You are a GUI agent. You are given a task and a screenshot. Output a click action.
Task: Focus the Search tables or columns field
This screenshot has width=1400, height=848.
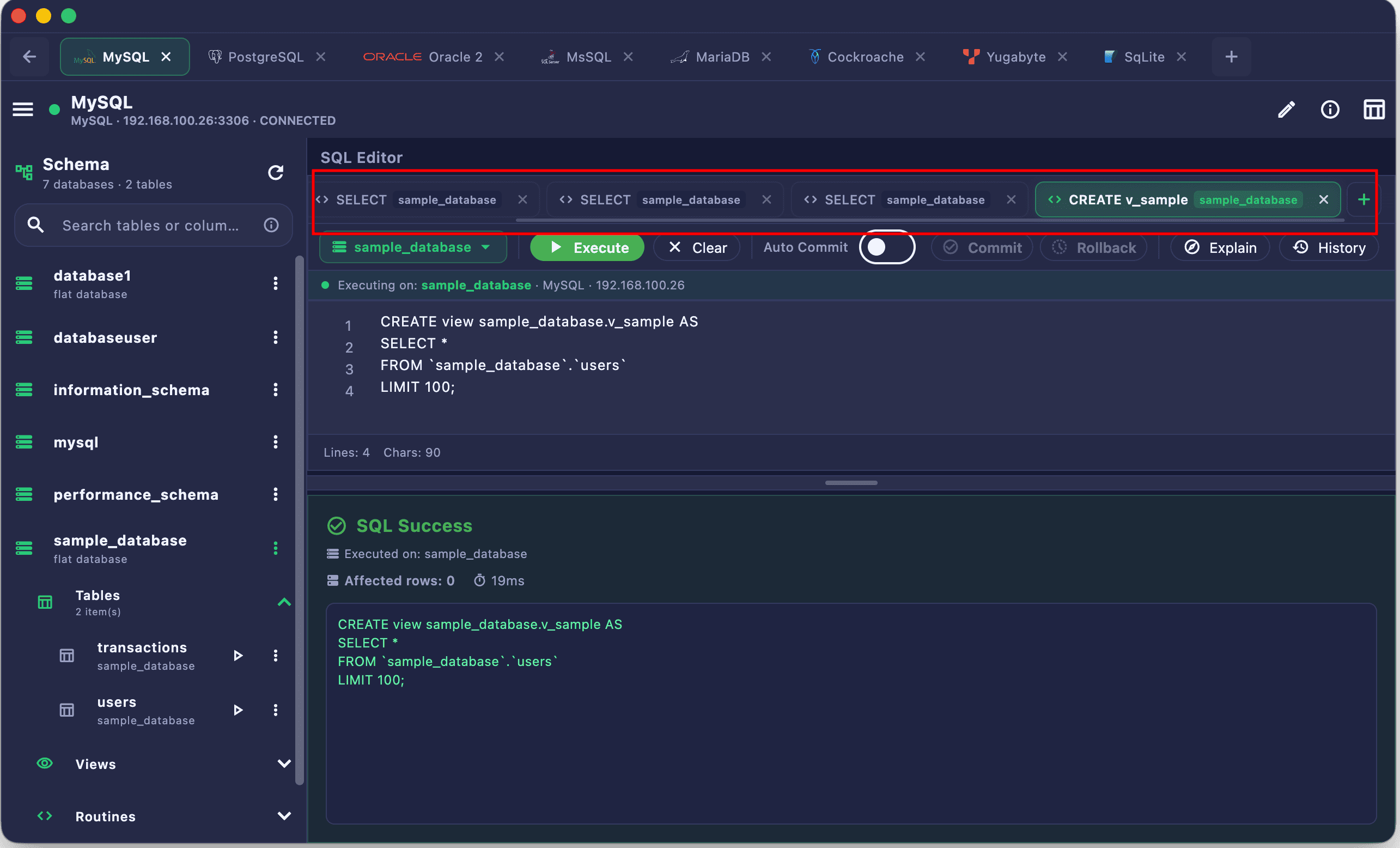tap(154, 226)
